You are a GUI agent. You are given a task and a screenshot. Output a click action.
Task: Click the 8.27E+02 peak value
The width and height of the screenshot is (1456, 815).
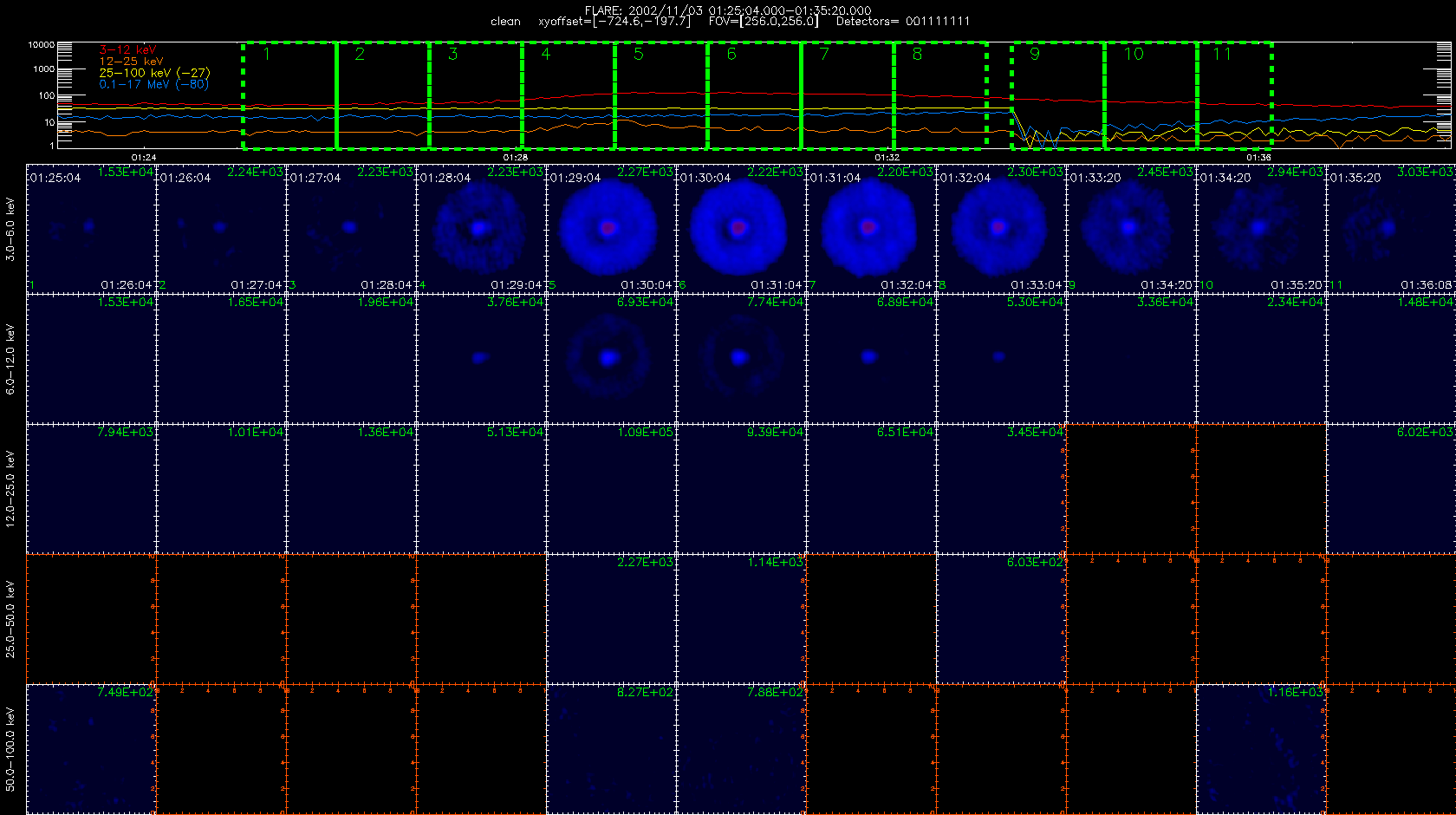tap(646, 692)
